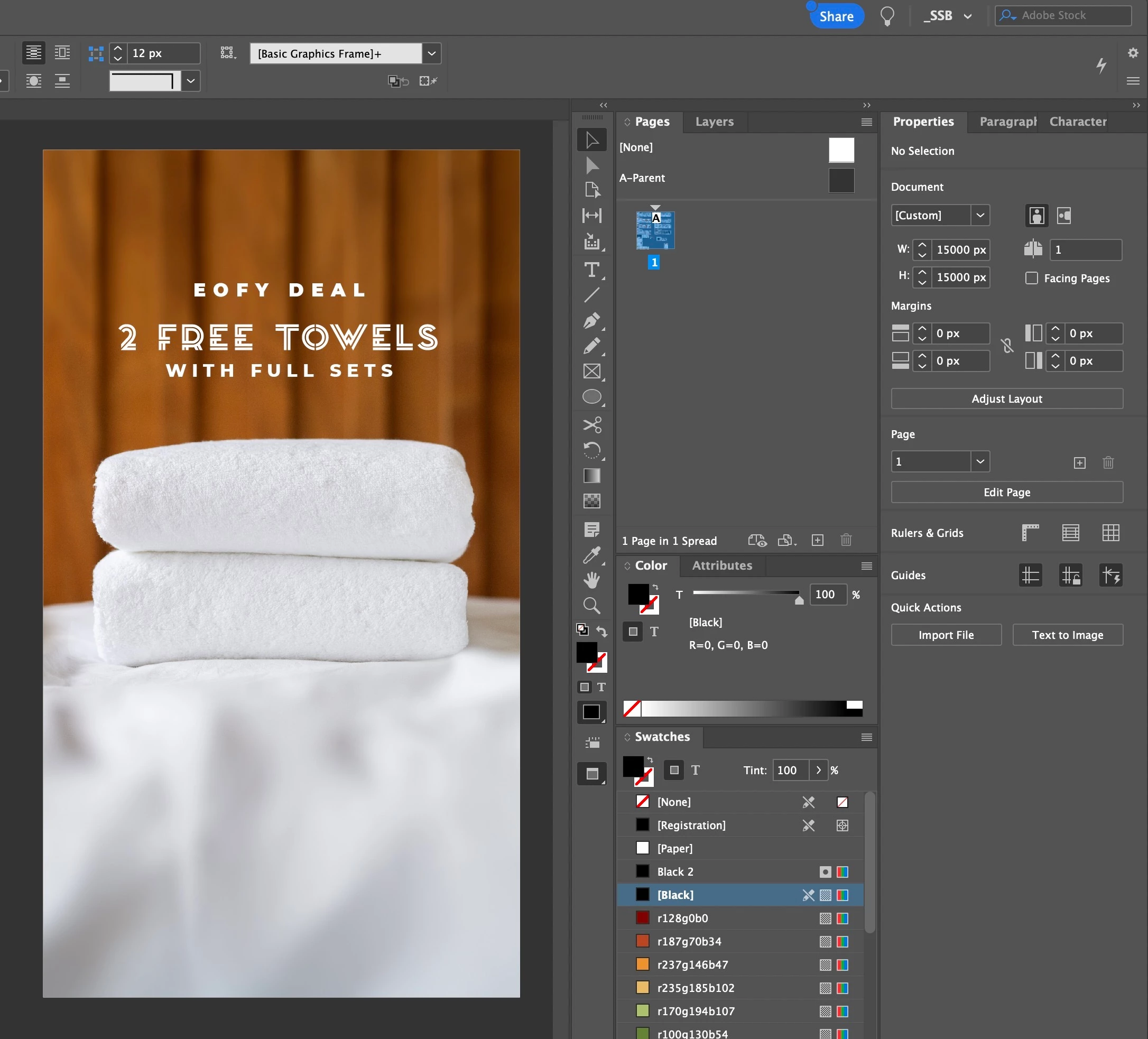The height and width of the screenshot is (1039, 1148).
Task: Enable the Facing Pages checkbox
Action: pos(1031,279)
